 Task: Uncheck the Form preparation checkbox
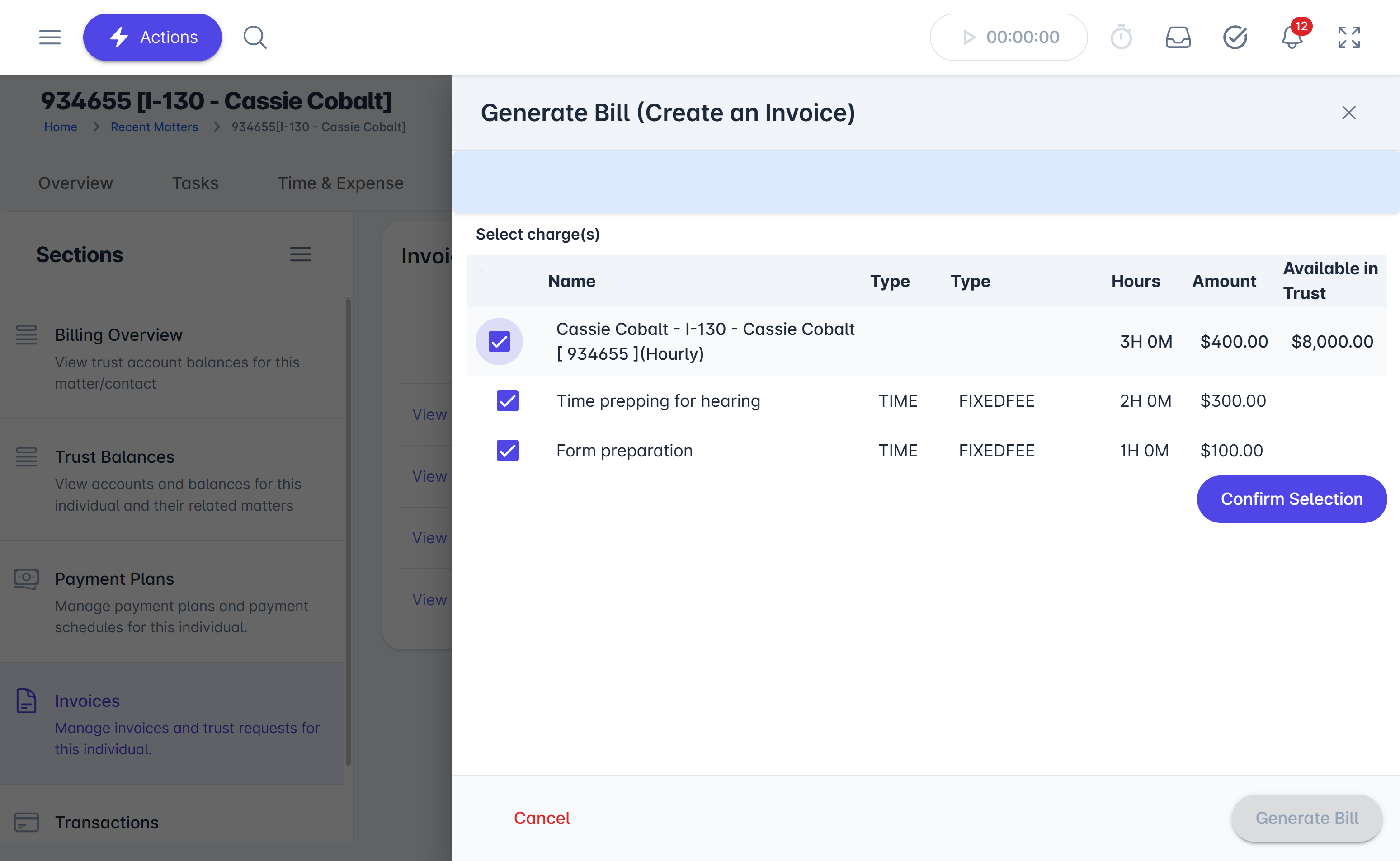click(508, 451)
